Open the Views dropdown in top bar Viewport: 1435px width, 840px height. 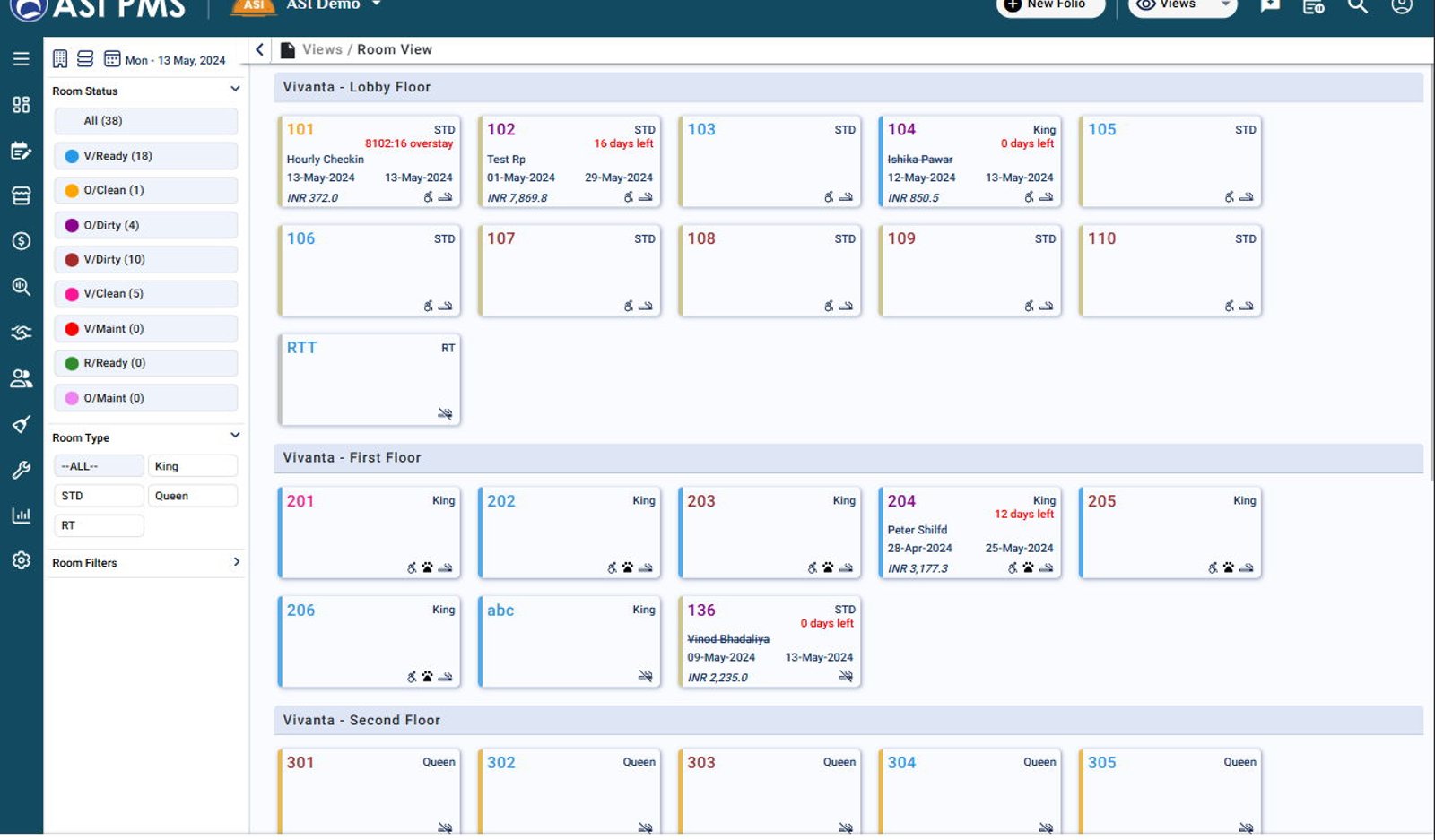(x=1182, y=5)
